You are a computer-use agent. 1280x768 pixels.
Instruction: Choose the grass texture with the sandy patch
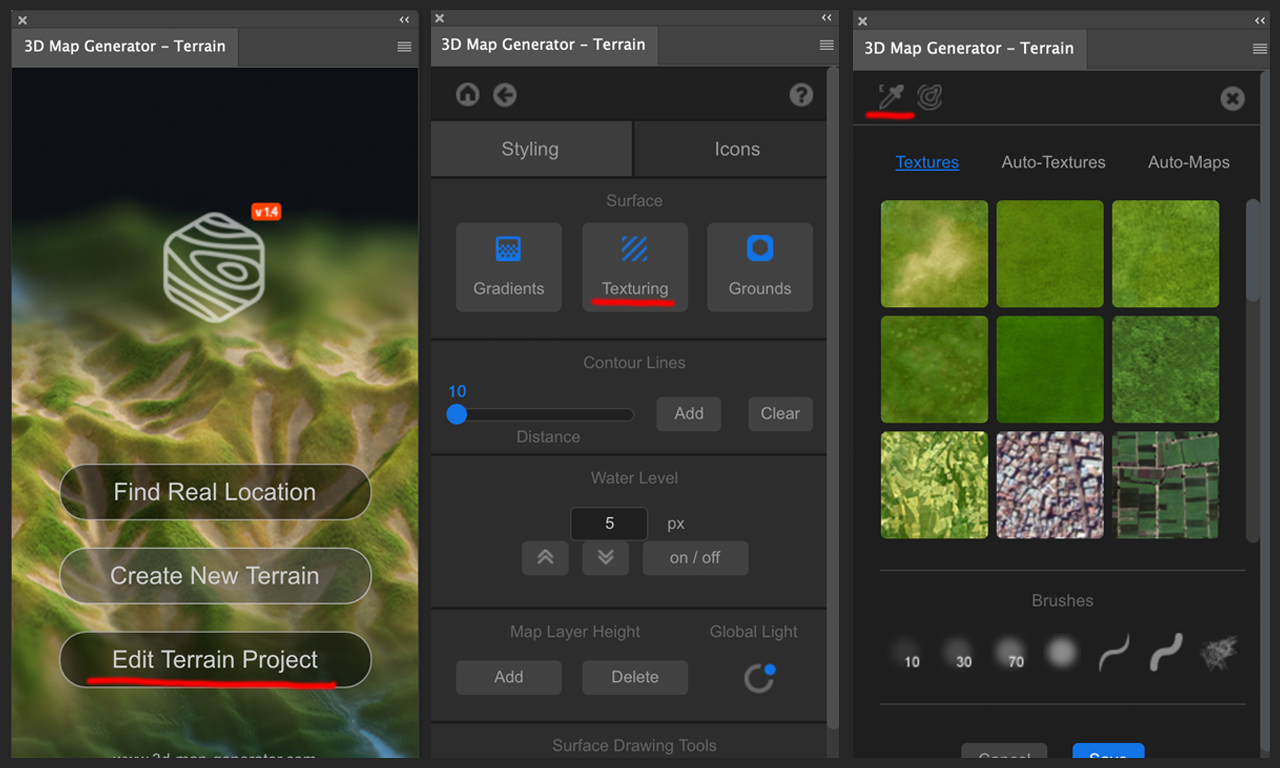click(934, 254)
